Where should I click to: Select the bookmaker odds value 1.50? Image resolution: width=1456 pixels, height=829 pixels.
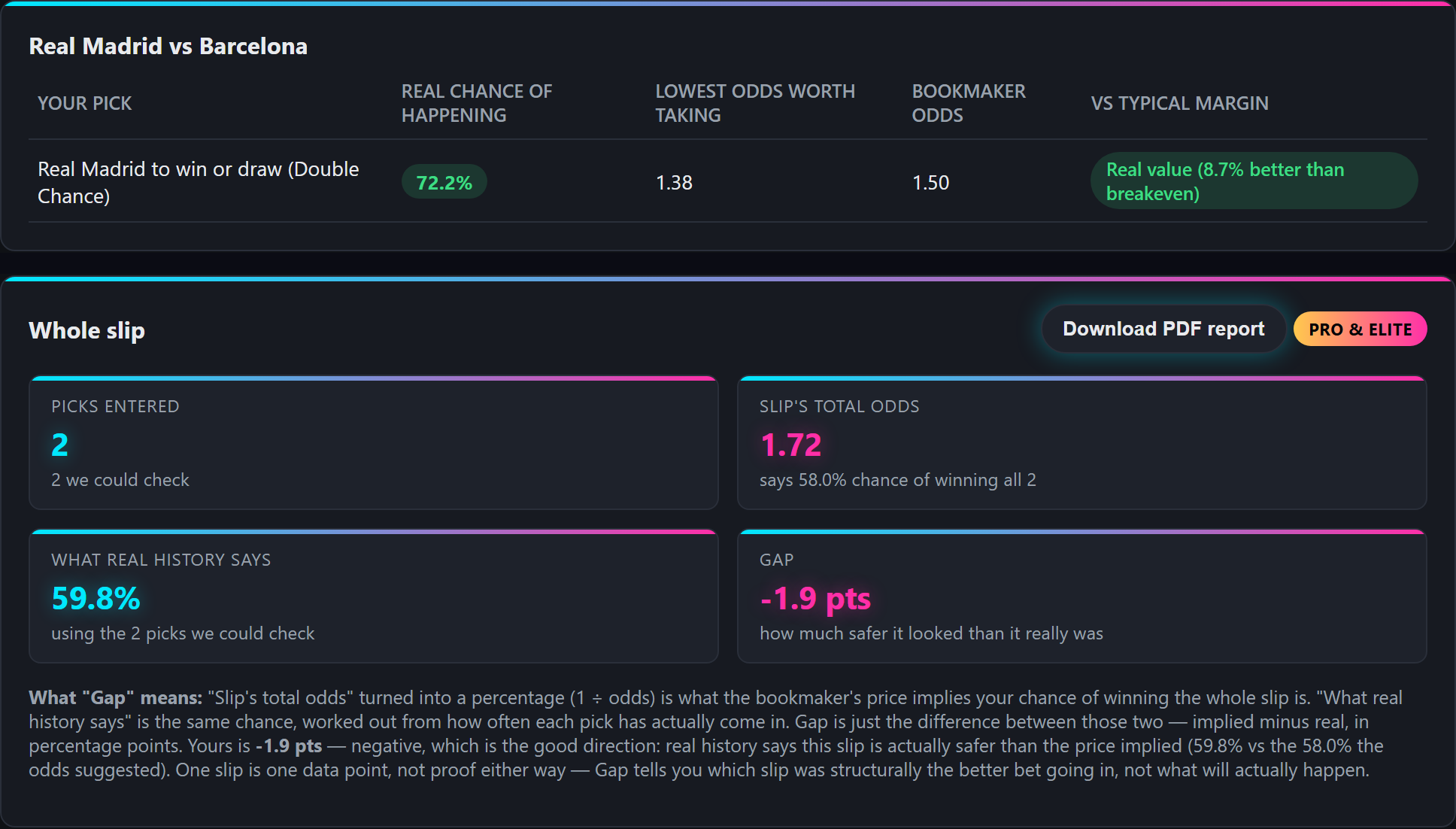pyautogui.click(x=930, y=183)
